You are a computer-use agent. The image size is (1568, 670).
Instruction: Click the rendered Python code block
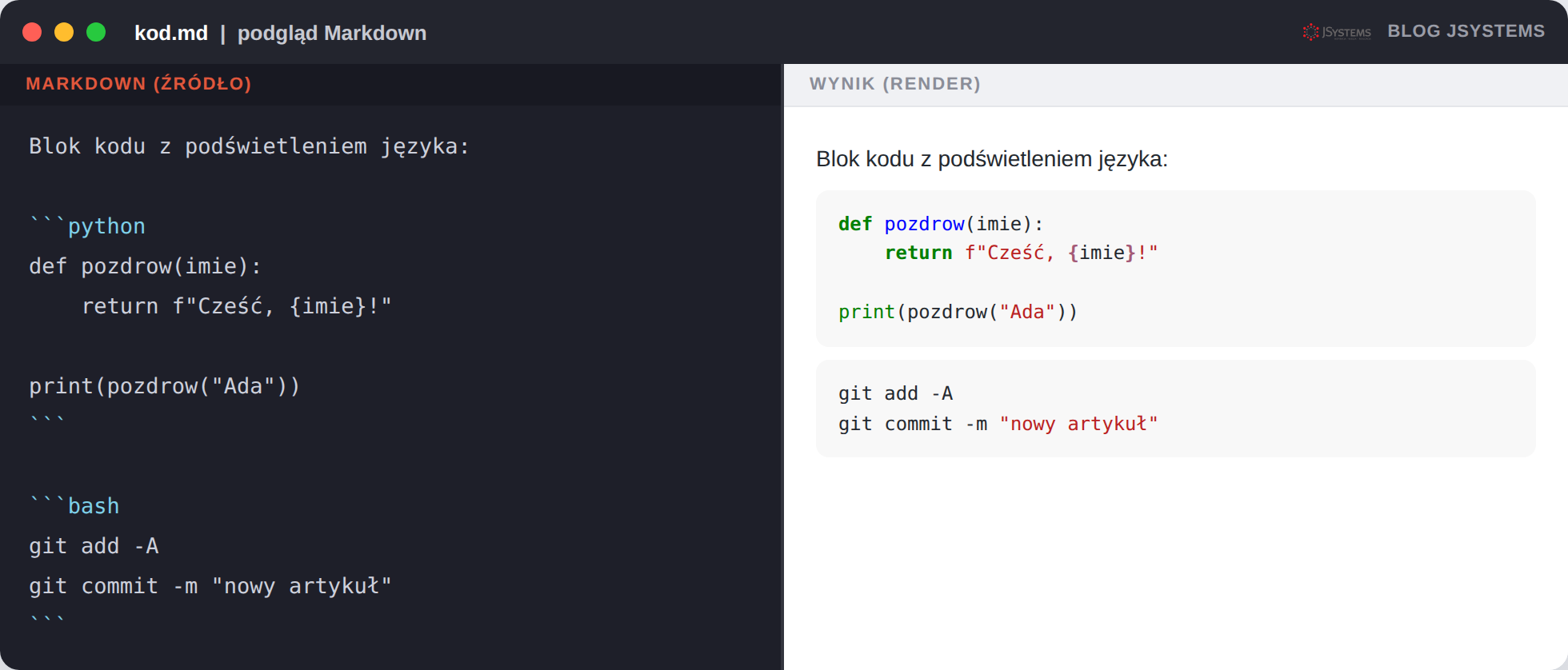coord(1175,268)
